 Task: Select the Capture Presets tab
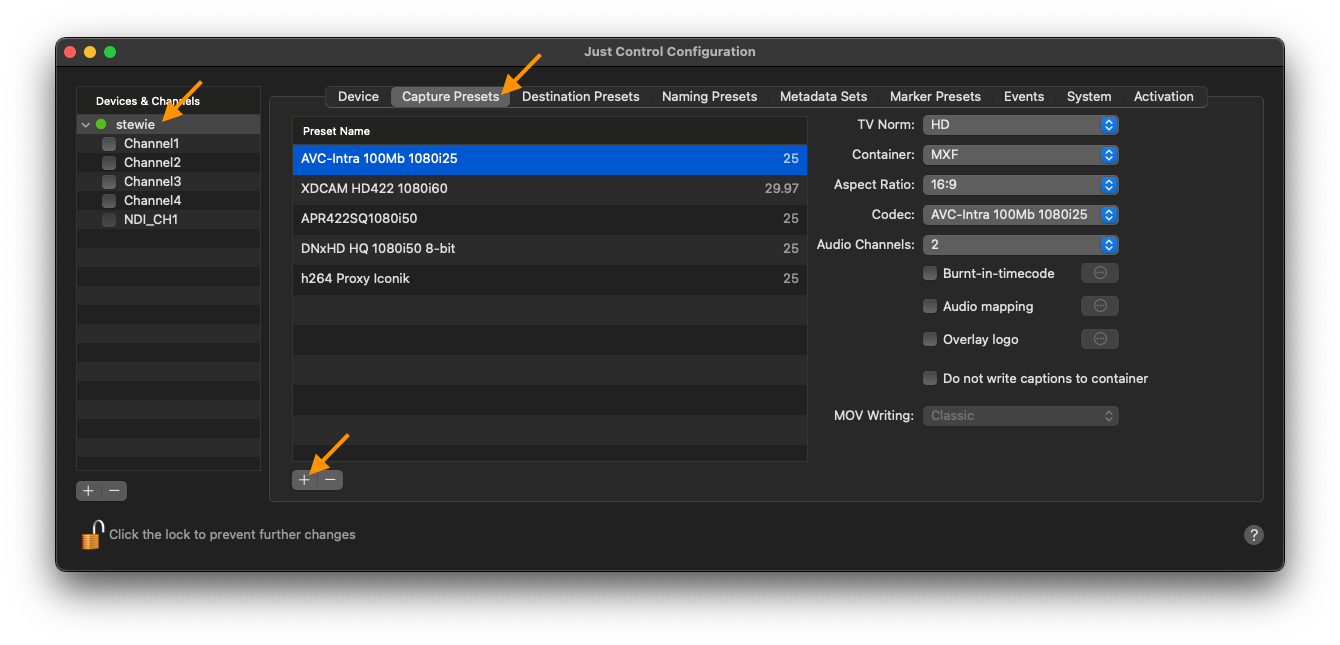pyautogui.click(x=450, y=97)
